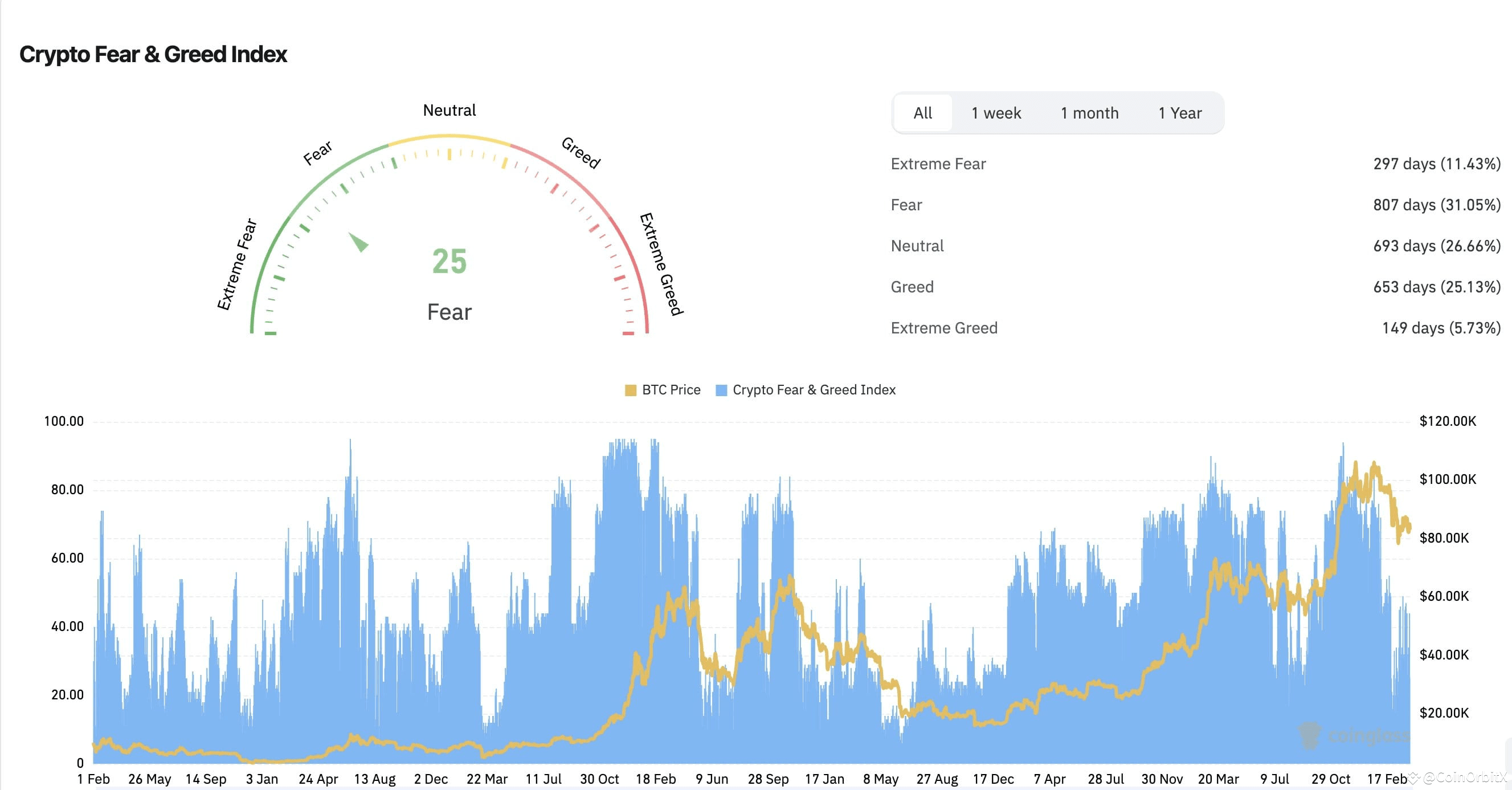Switch to the 1 month tab
The image size is (1512, 790).
(x=1089, y=113)
